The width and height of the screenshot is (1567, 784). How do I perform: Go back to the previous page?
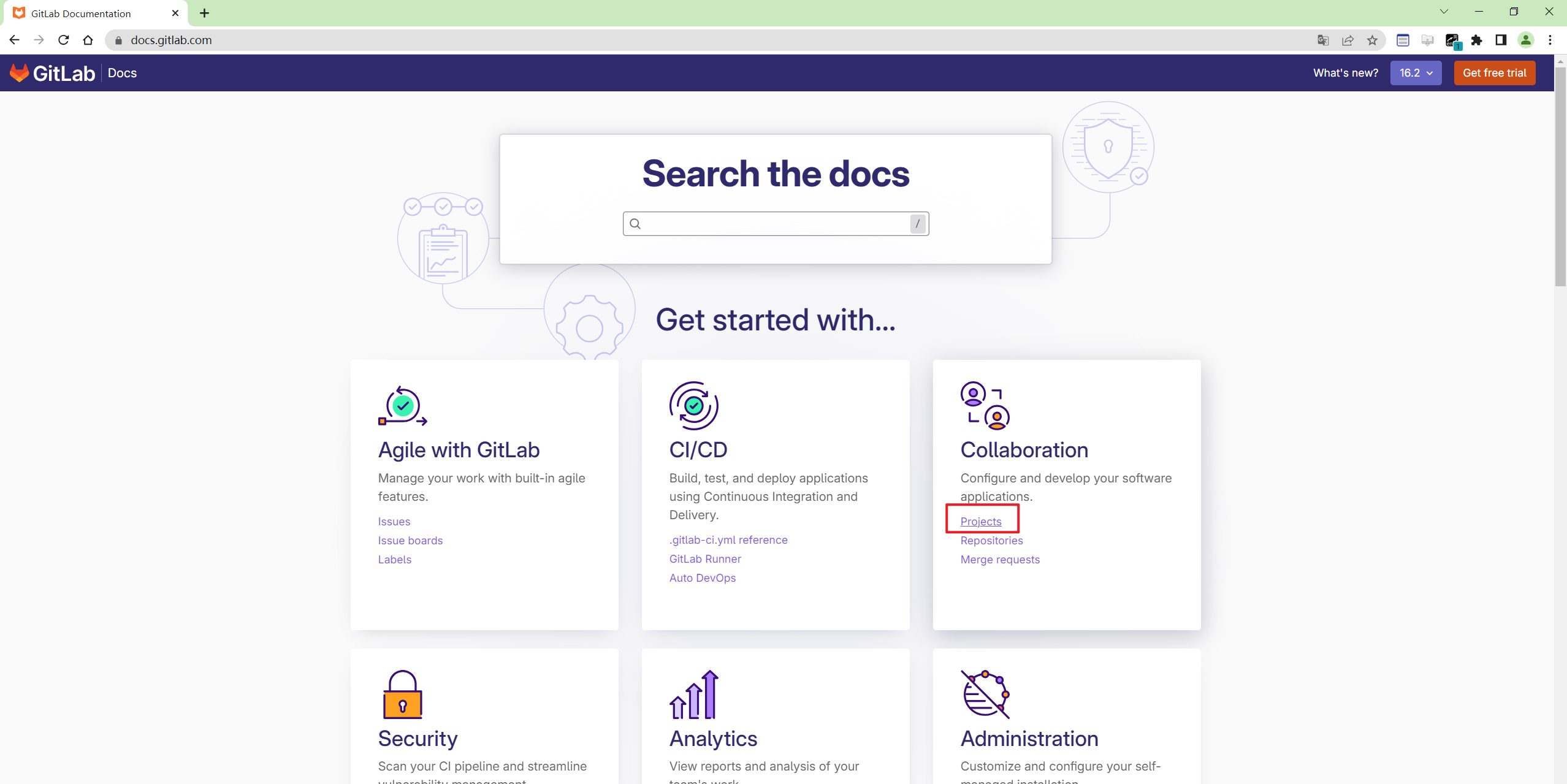point(15,40)
